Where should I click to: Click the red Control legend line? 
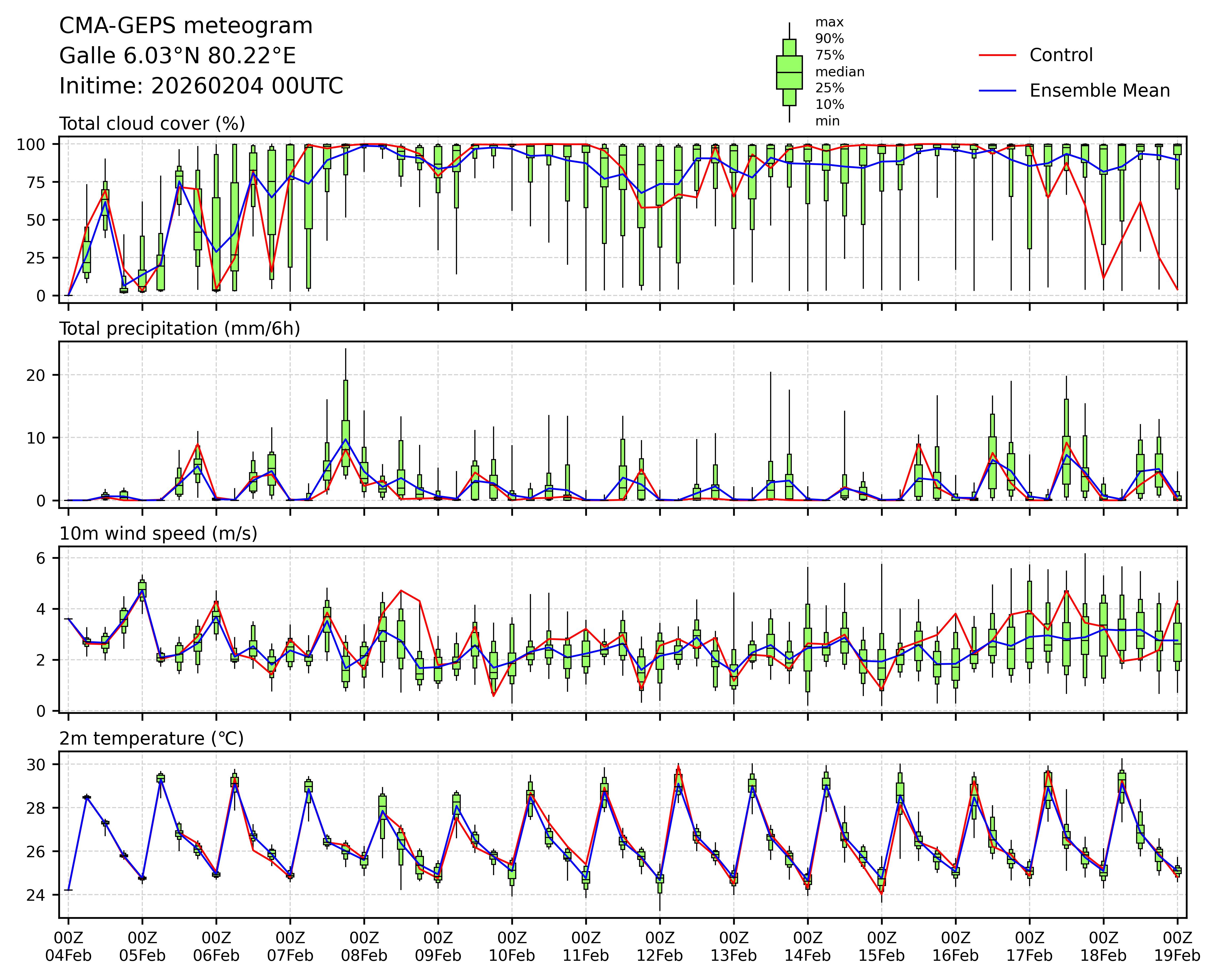click(x=997, y=55)
